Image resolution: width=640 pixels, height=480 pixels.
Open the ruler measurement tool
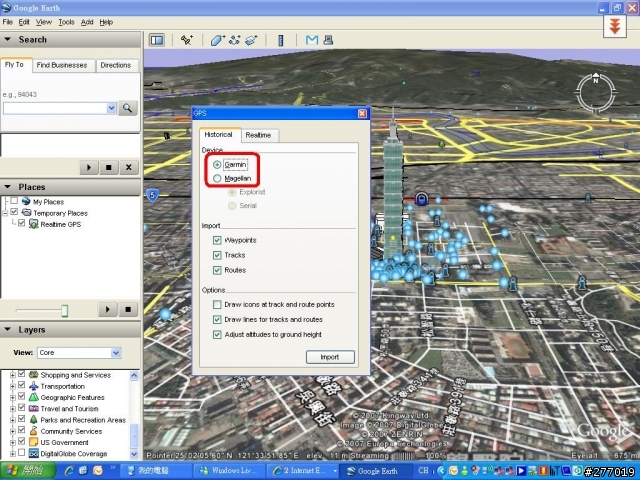(281, 40)
